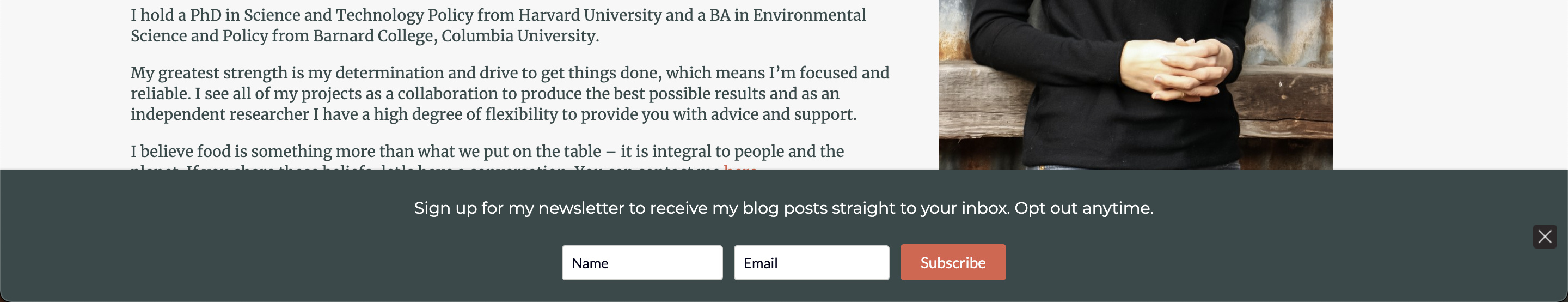Click the phrase 'Science and Technology Policy'

(x=359, y=15)
